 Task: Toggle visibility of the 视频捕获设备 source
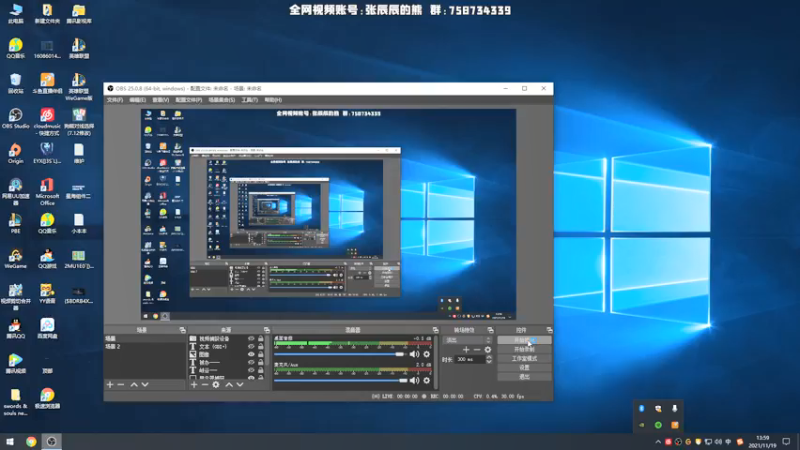tap(251, 339)
